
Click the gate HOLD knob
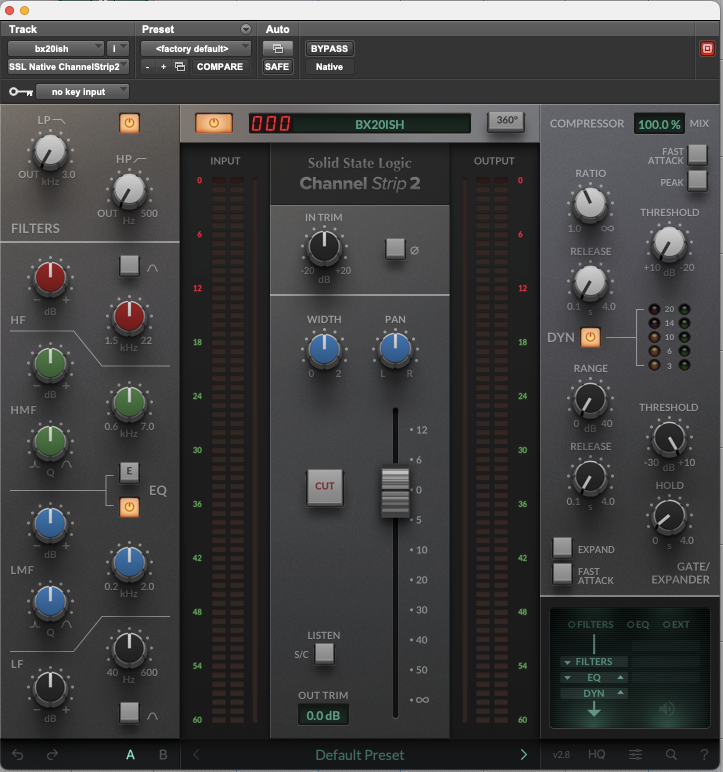coord(669,516)
